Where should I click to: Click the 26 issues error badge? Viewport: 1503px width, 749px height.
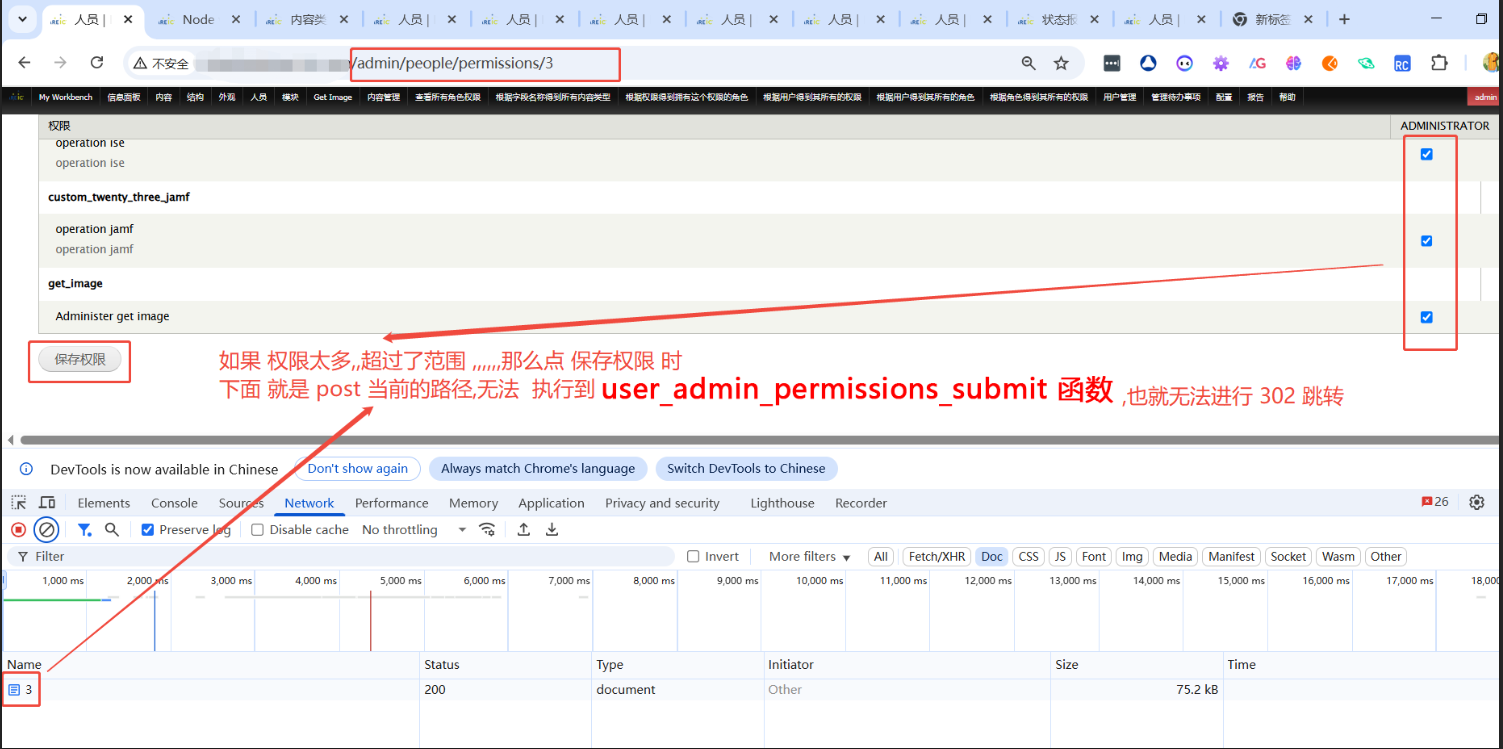(x=1435, y=502)
